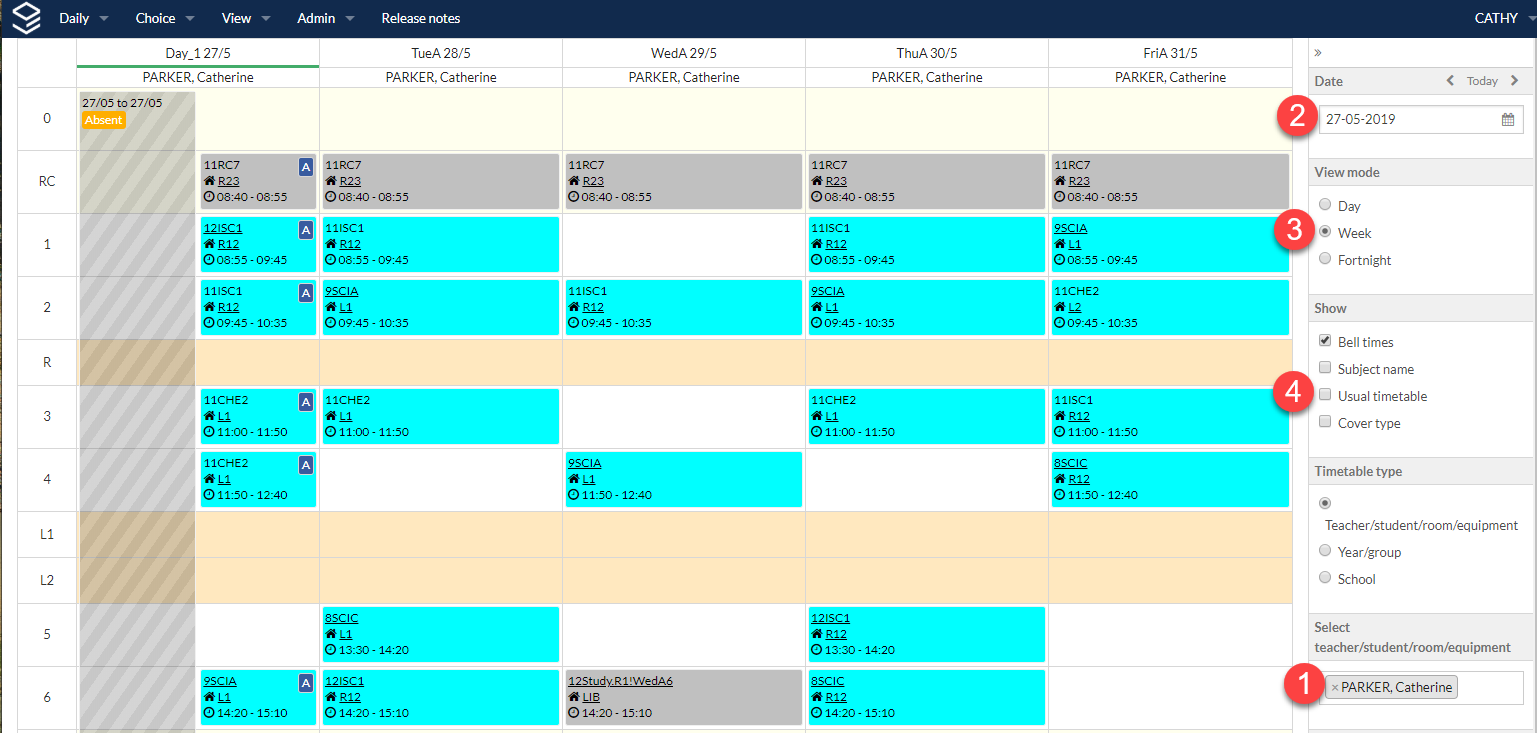Viewport: 1537px width, 733px height.
Task: Click the A badge on Monday 9SCIA
Action: (306, 683)
